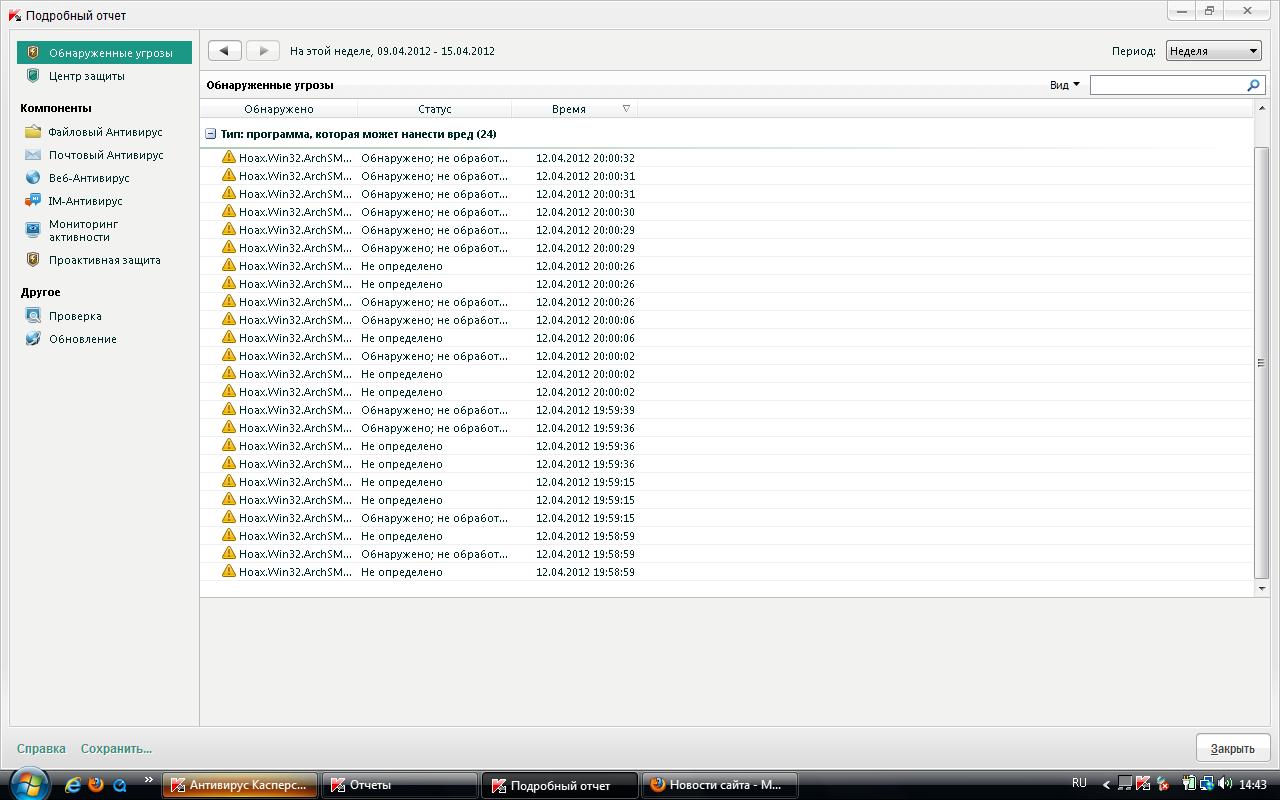The width and height of the screenshot is (1280, 800).
Task: Open the IM-Антивирус component report
Action: [85, 201]
